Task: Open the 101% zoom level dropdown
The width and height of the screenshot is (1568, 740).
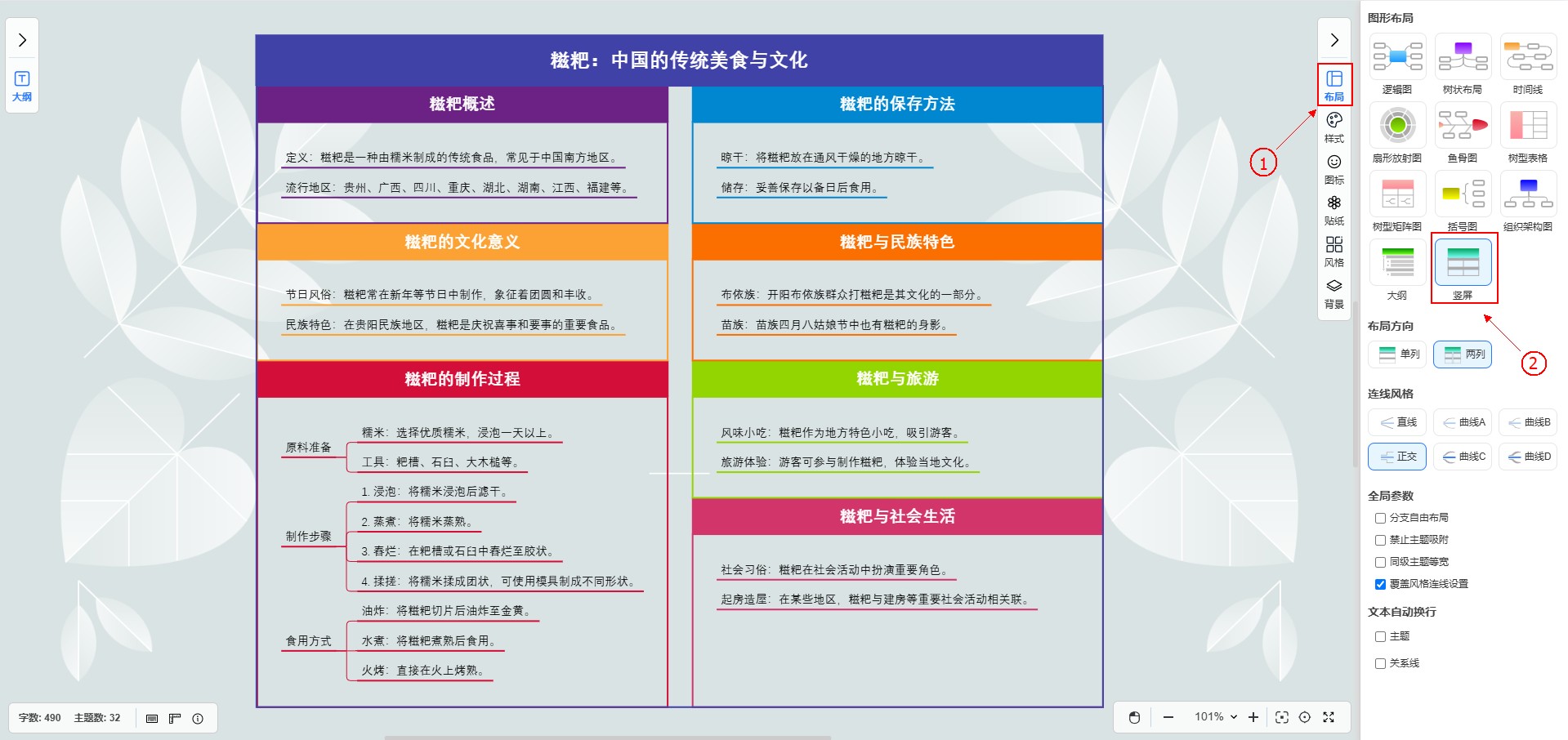Action: click(x=1215, y=717)
